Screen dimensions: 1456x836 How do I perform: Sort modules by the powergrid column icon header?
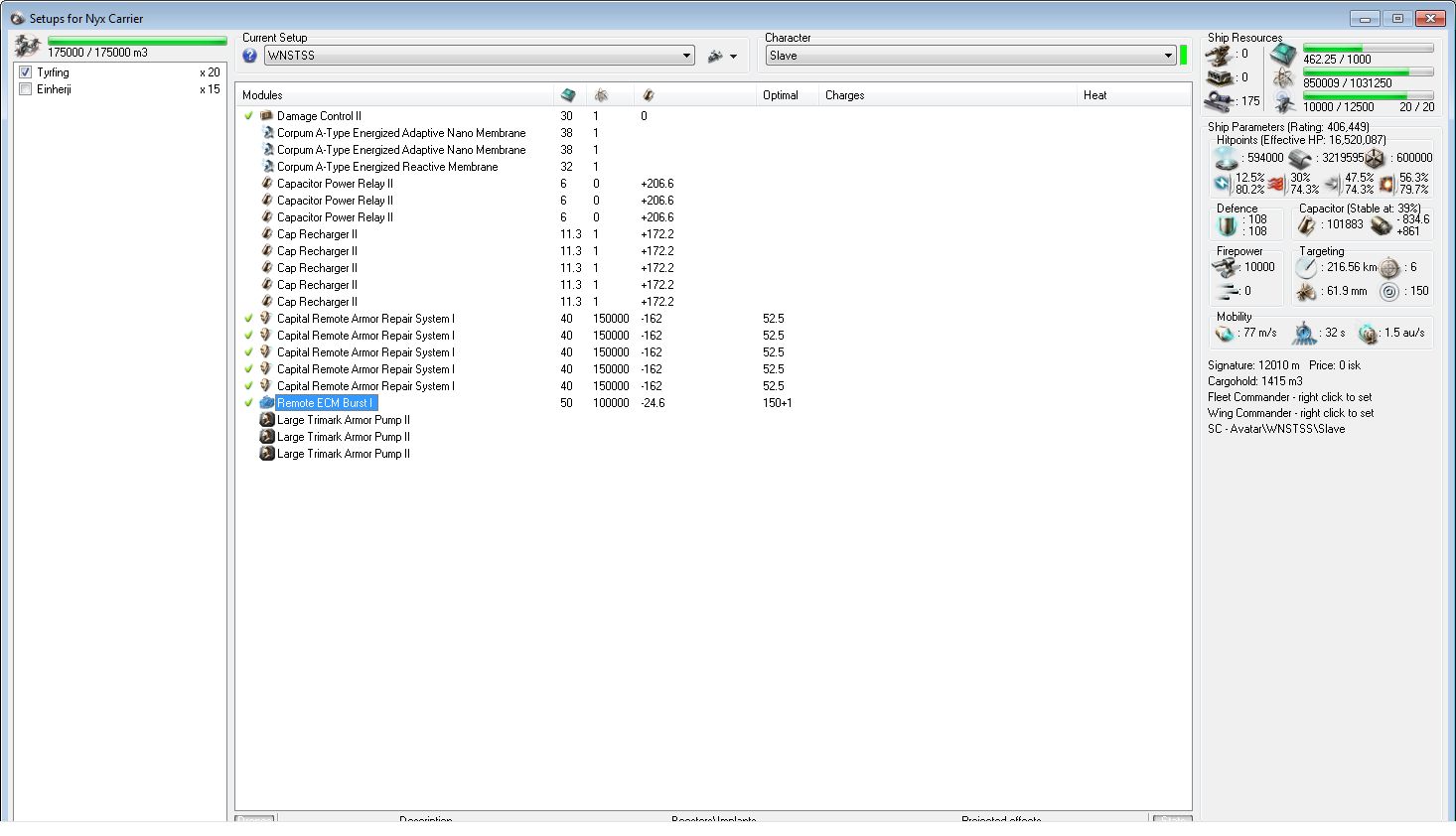601,95
